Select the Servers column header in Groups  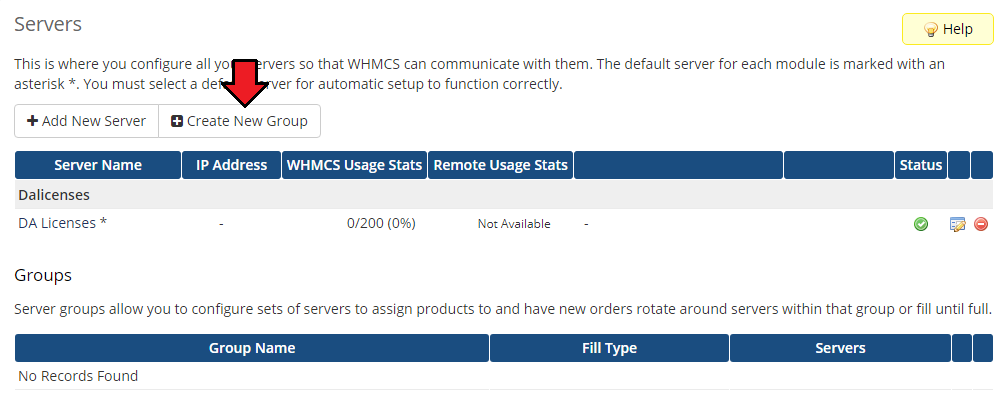pyautogui.click(x=840, y=348)
